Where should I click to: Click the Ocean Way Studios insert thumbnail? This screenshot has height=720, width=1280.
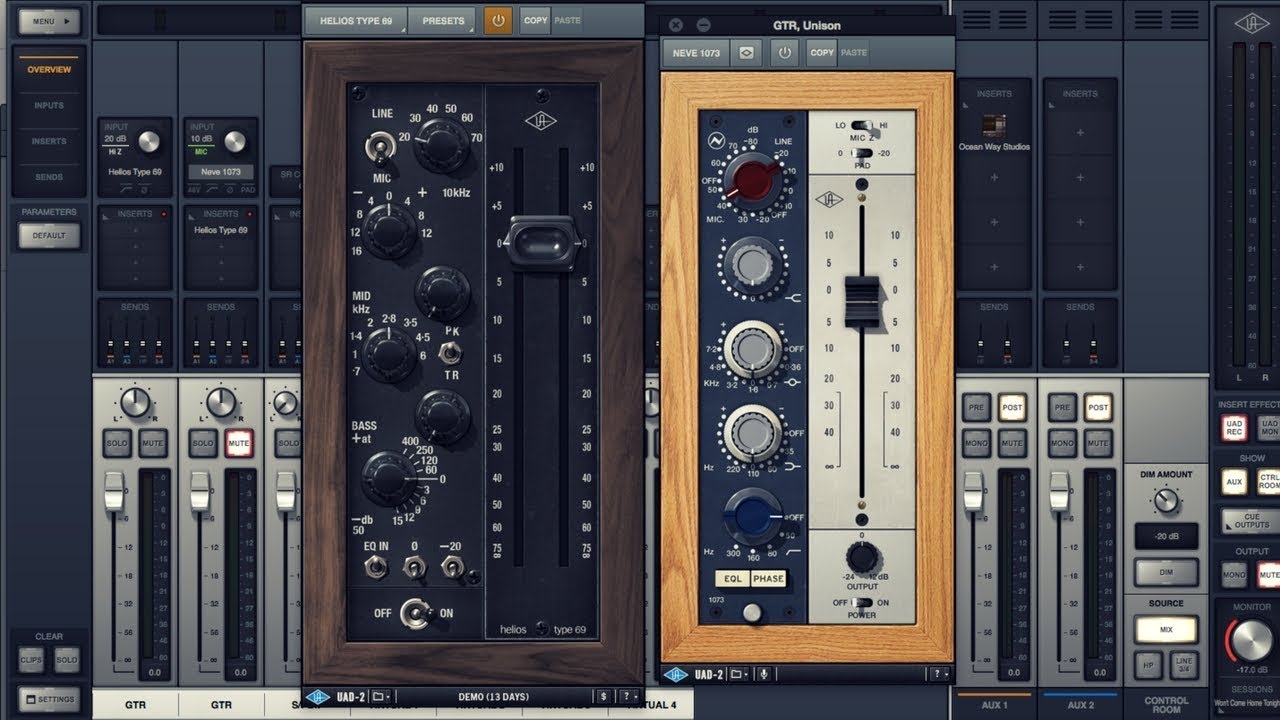pyautogui.click(x=993, y=126)
